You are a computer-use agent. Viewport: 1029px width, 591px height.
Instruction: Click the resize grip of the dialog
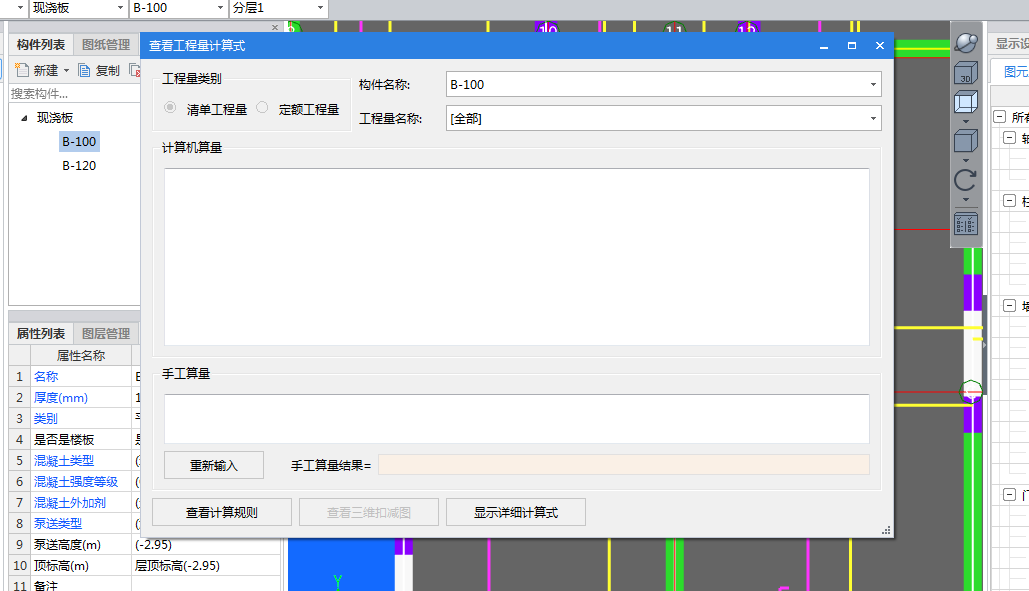pyautogui.click(x=886, y=530)
